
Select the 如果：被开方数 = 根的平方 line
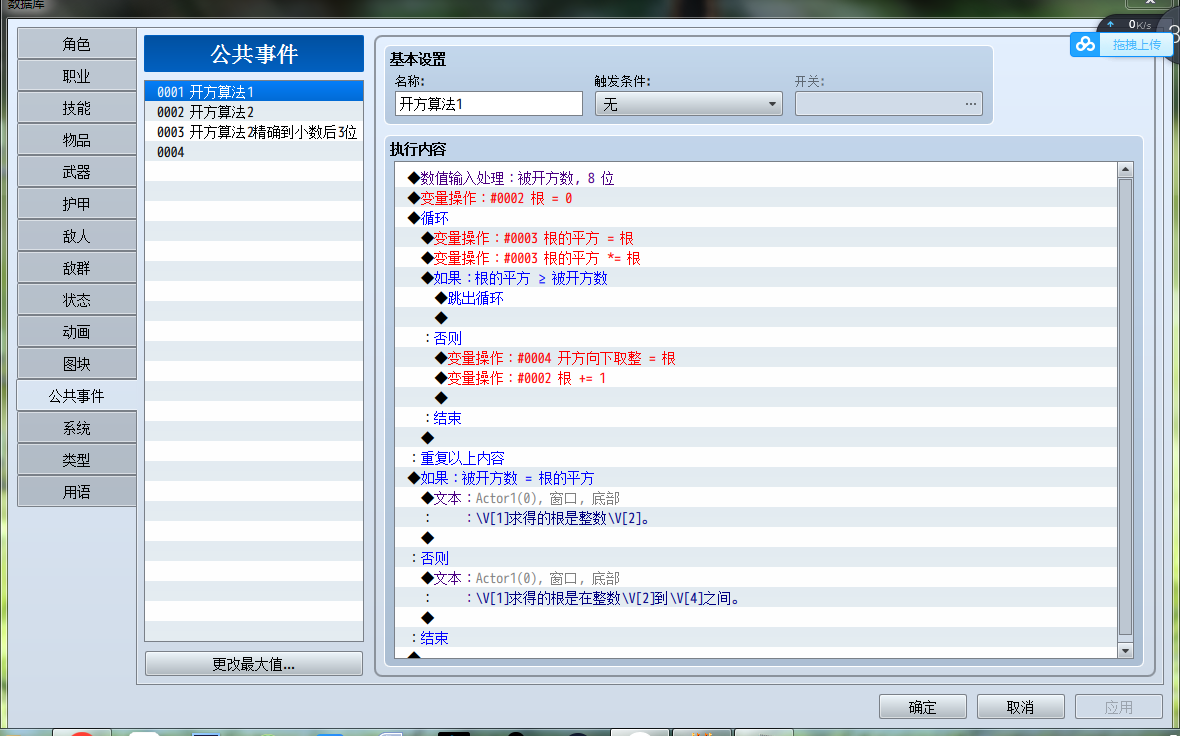tap(756, 478)
